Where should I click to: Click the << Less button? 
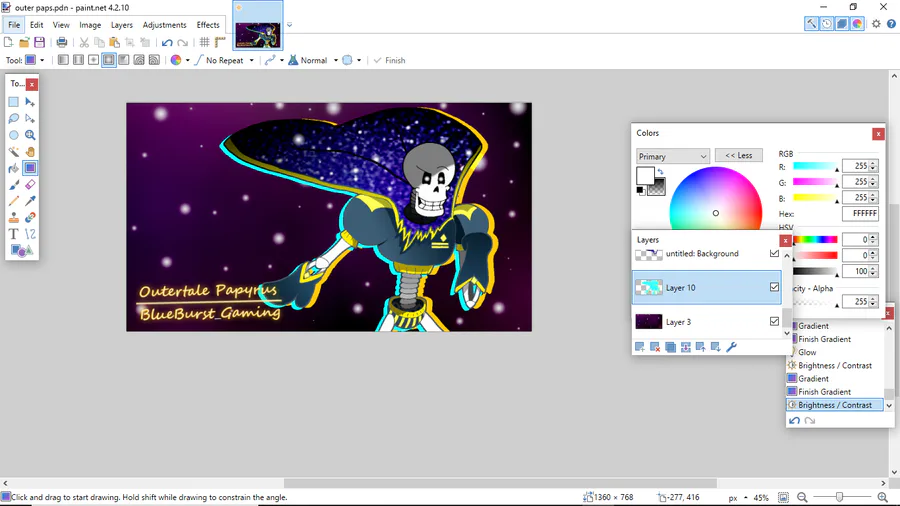[x=739, y=155]
